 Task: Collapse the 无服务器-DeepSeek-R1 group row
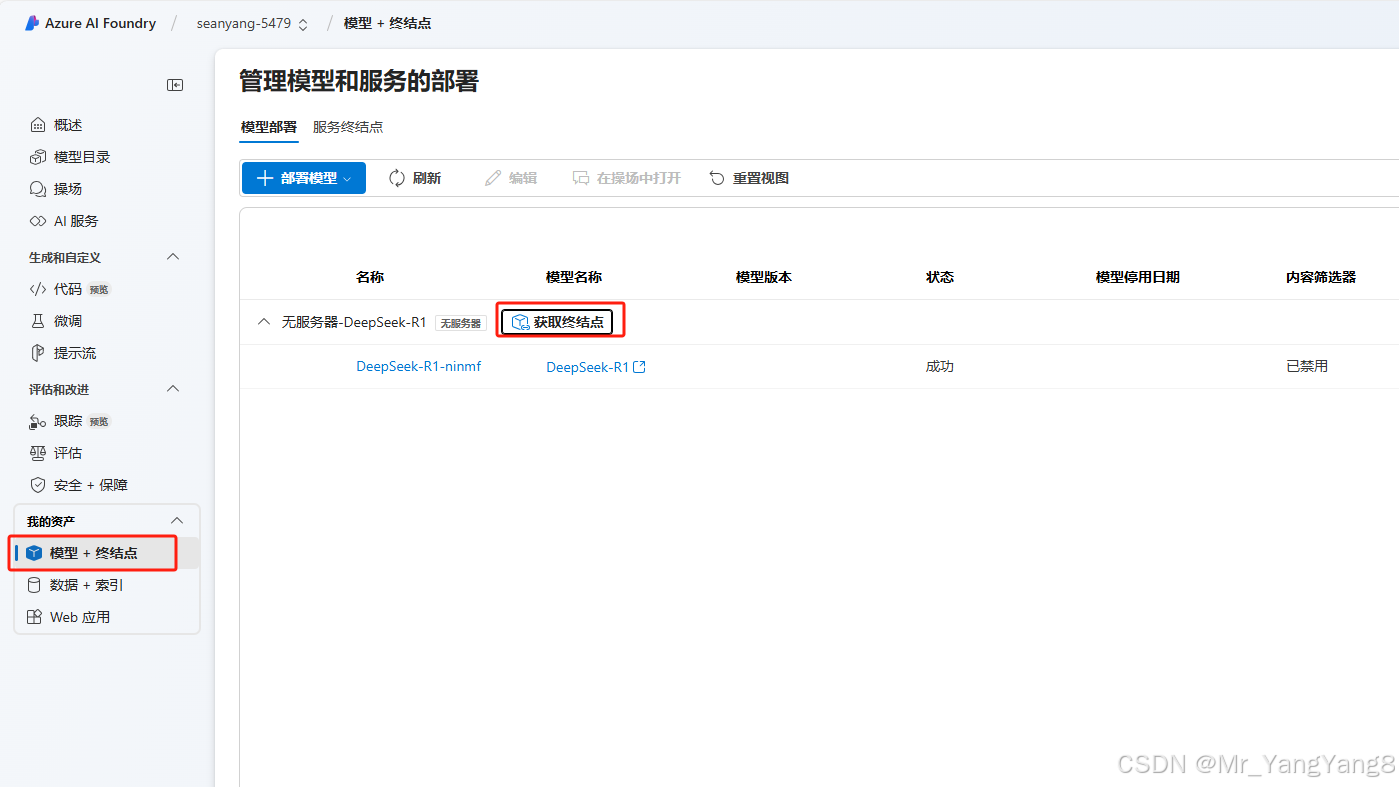(x=264, y=322)
